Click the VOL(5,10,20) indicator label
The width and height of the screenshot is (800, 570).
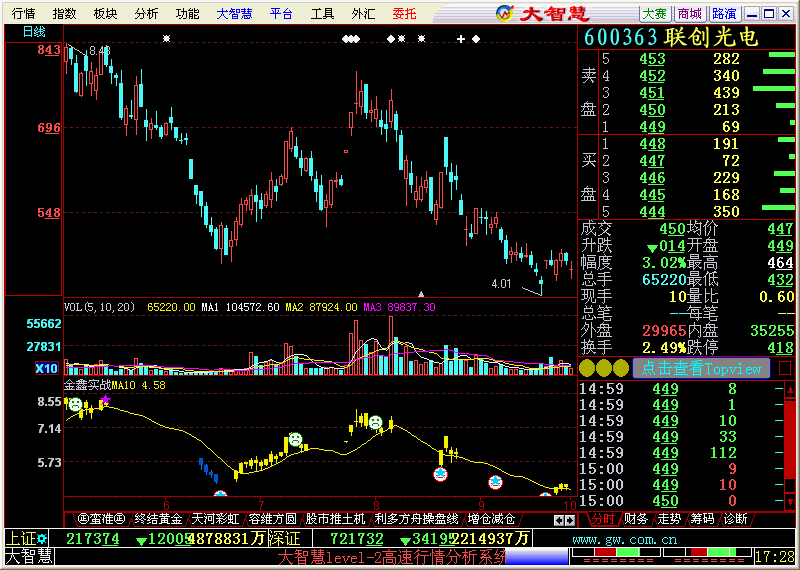tap(99, 307)
